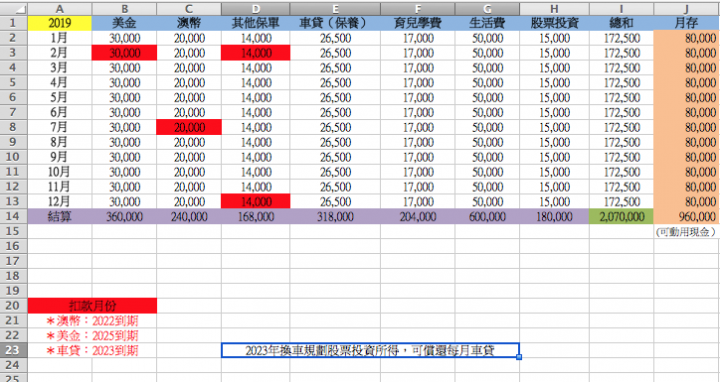Click the （可動用現金） note cell

686,232
